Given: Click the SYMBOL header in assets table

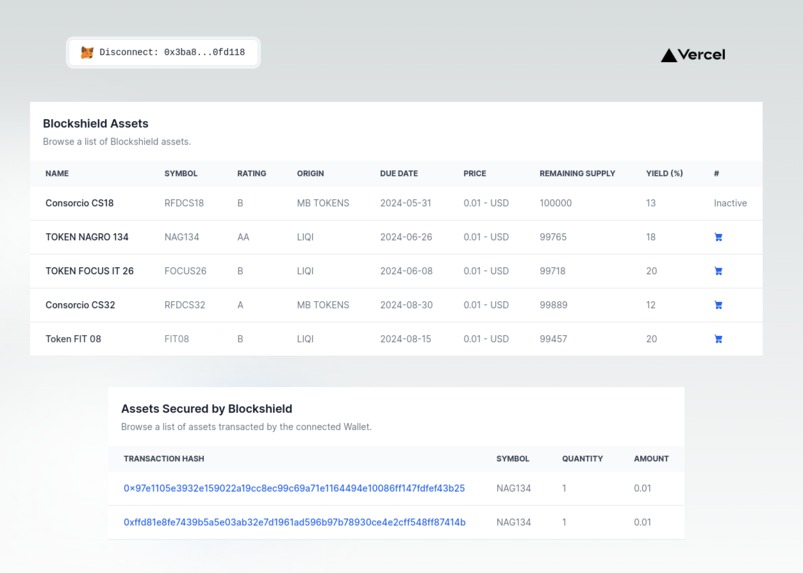Looking at the screenshot, I should point(181,174).
